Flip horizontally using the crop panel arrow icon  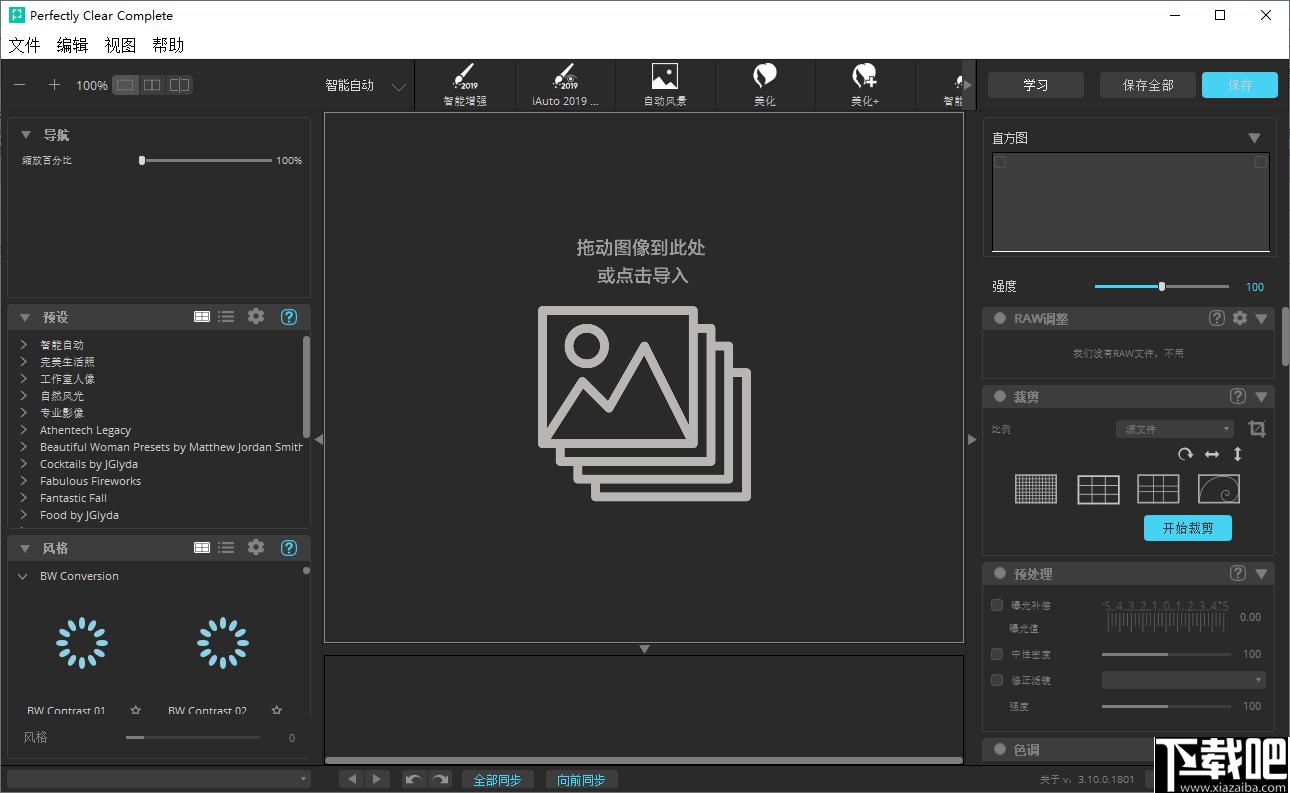[1212, 454]
